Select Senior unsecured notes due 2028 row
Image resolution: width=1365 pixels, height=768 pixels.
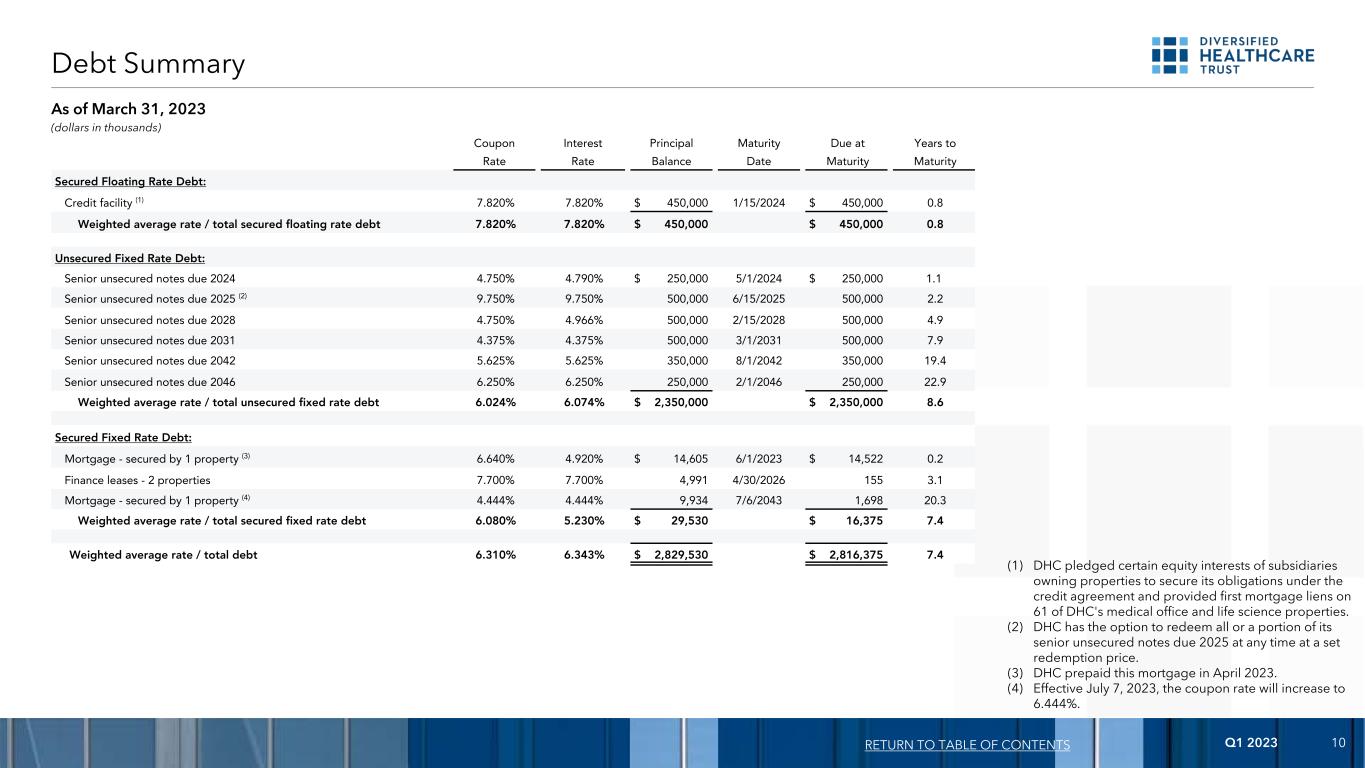tap(150, 320)
